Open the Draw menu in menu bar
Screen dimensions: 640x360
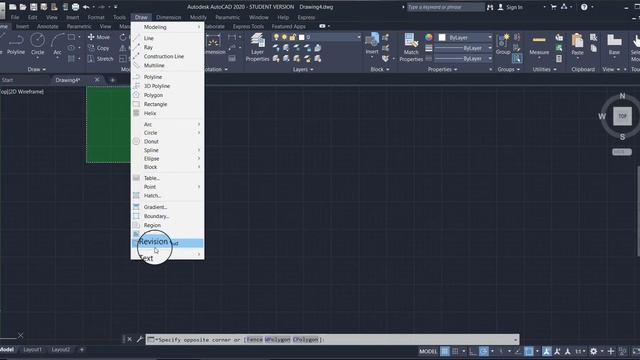[141, 17]
